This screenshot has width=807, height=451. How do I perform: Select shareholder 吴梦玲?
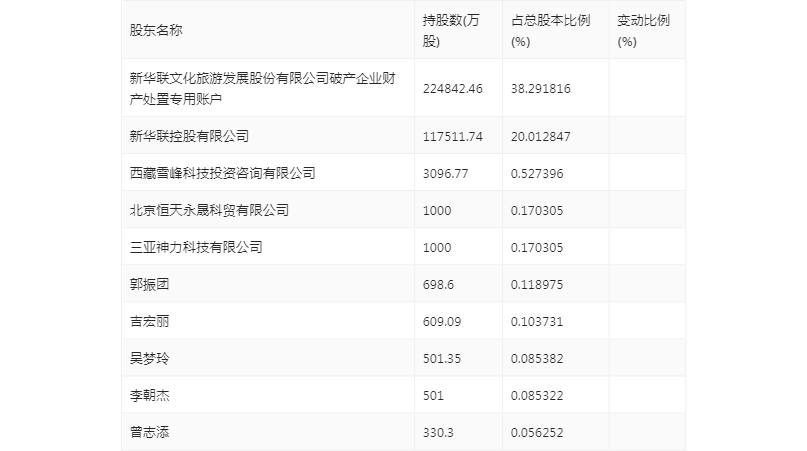click(149, 358)
